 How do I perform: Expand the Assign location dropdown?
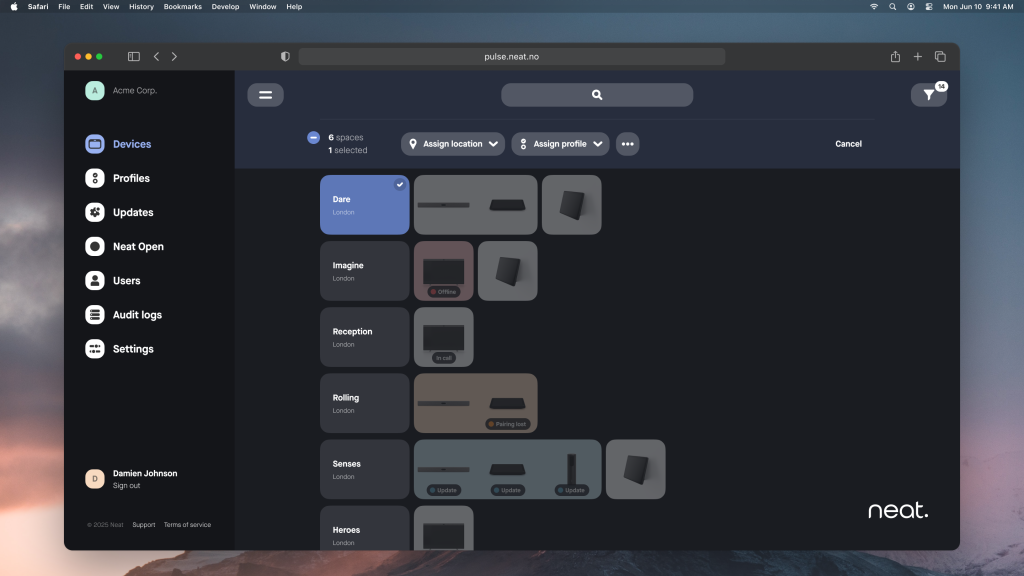tap(453, 144)
